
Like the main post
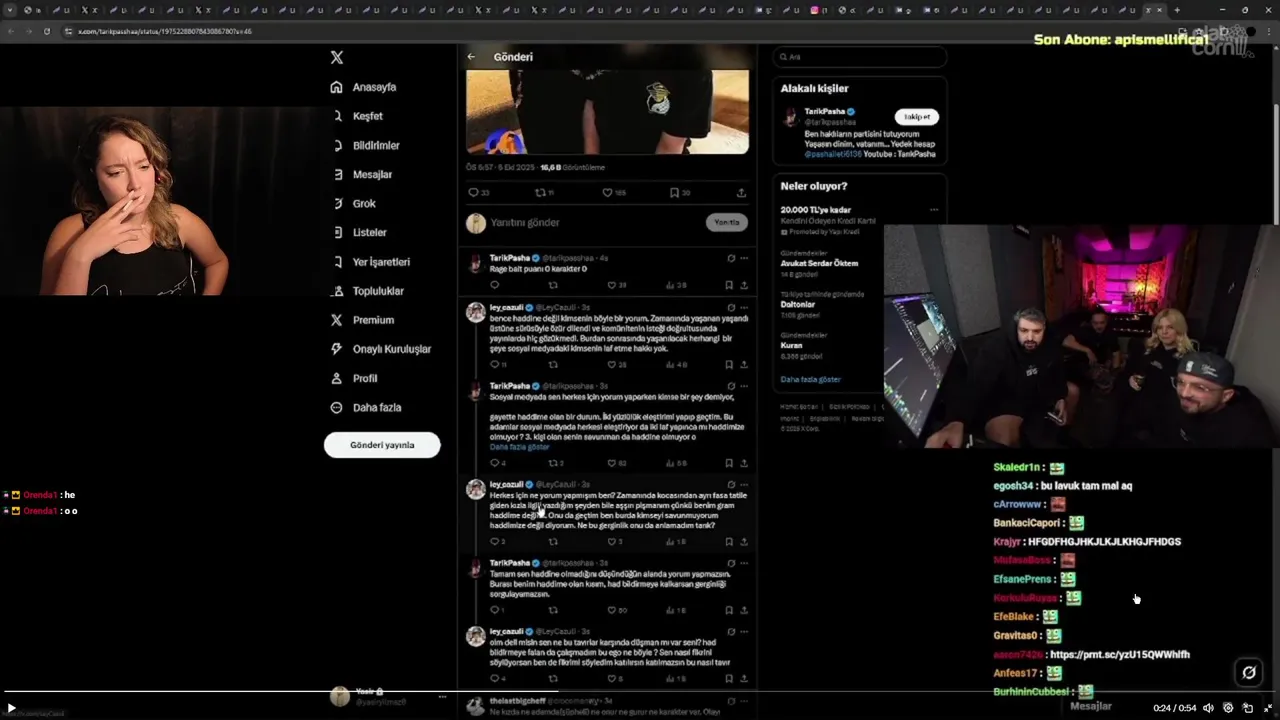(607, 193)
